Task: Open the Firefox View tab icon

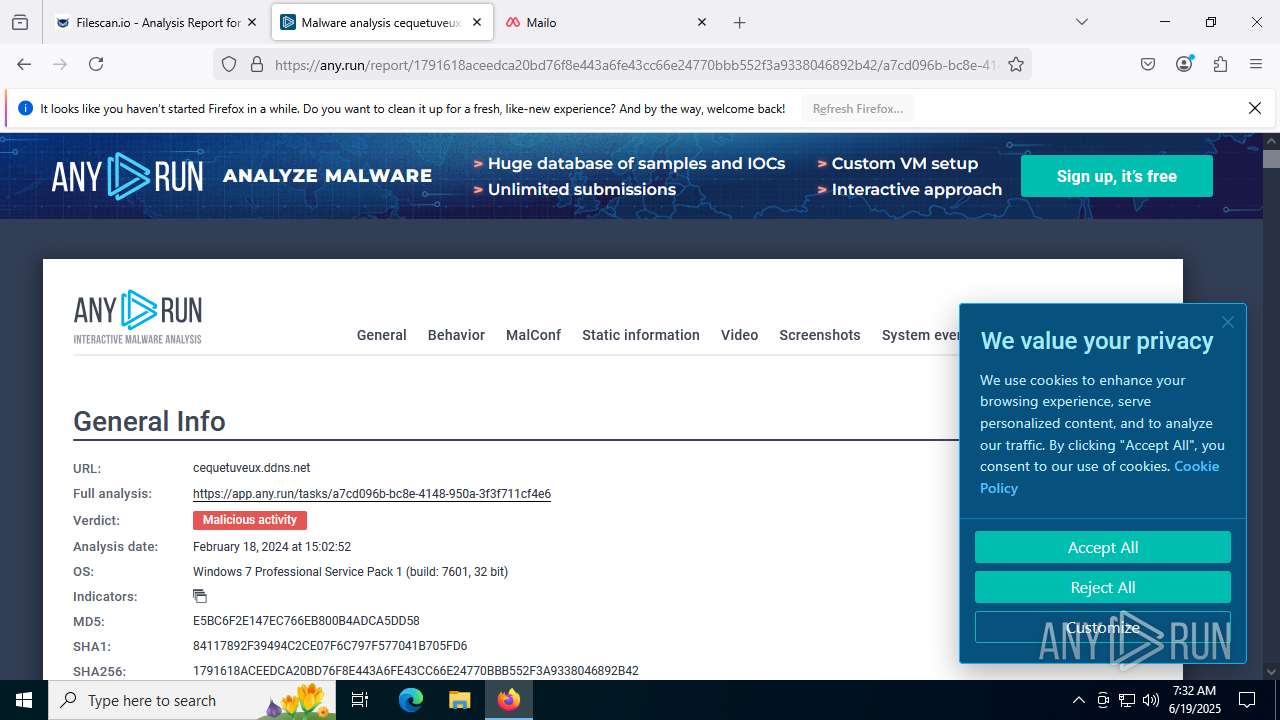Action: pos(20,22)
